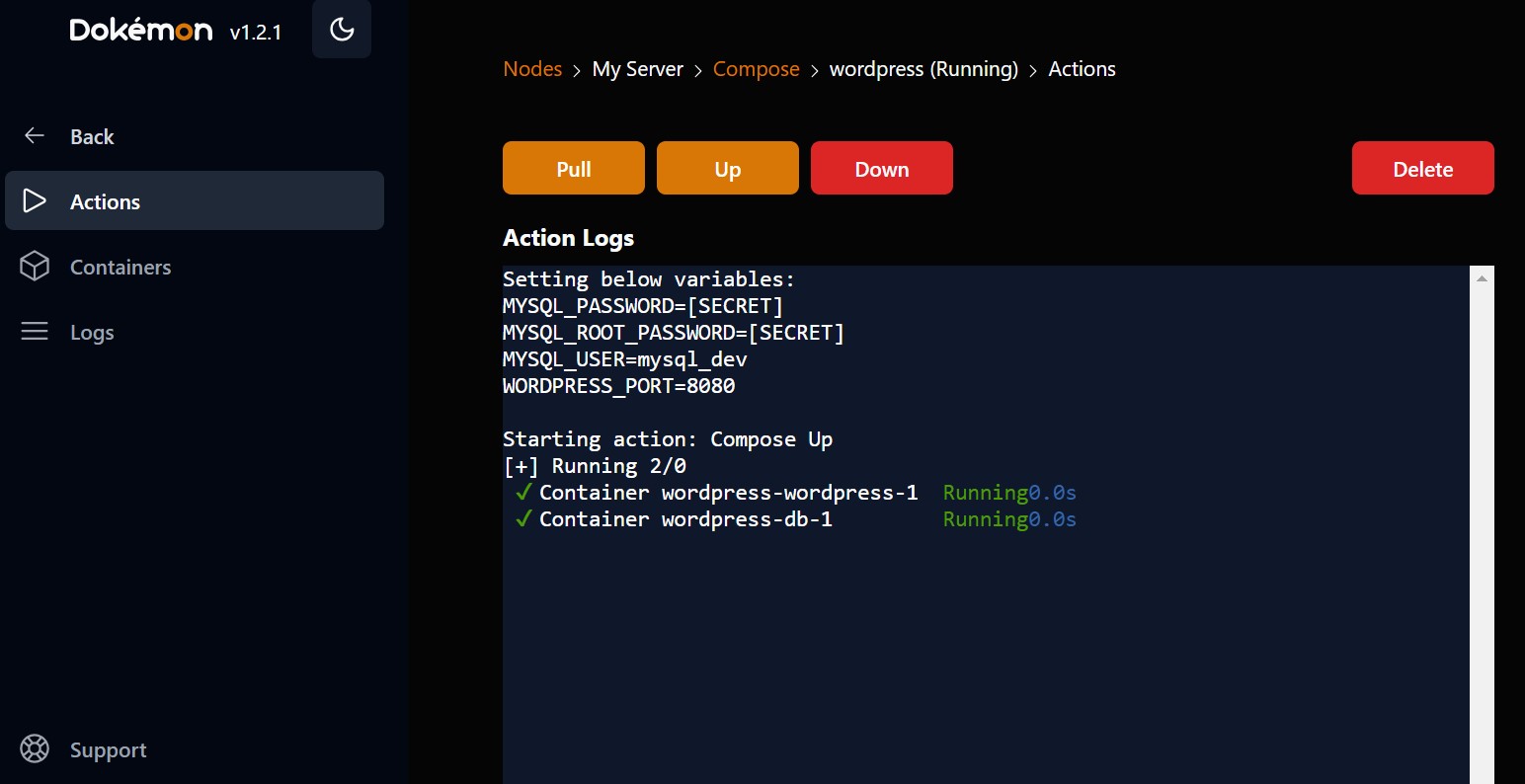Click the green checkmark for wordpress-db-1
The width and height of the screenshot is (1525, 784).
coord(523,519)
